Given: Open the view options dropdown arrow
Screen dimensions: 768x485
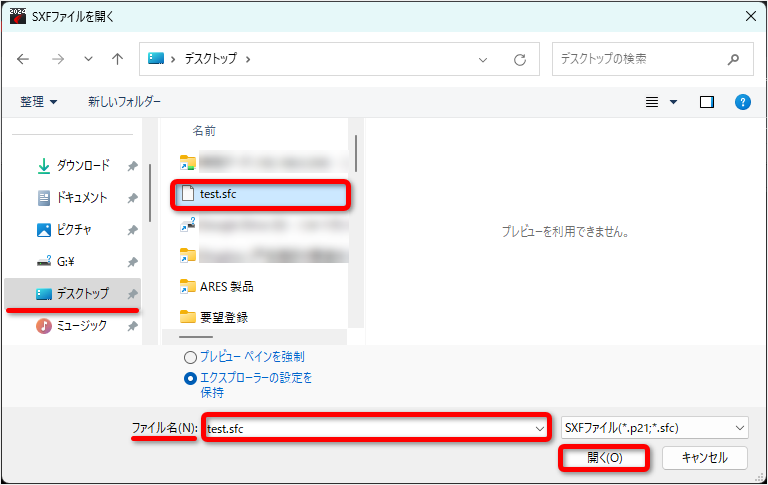Looking at the screenshot, I should click(x=673, y=102).
